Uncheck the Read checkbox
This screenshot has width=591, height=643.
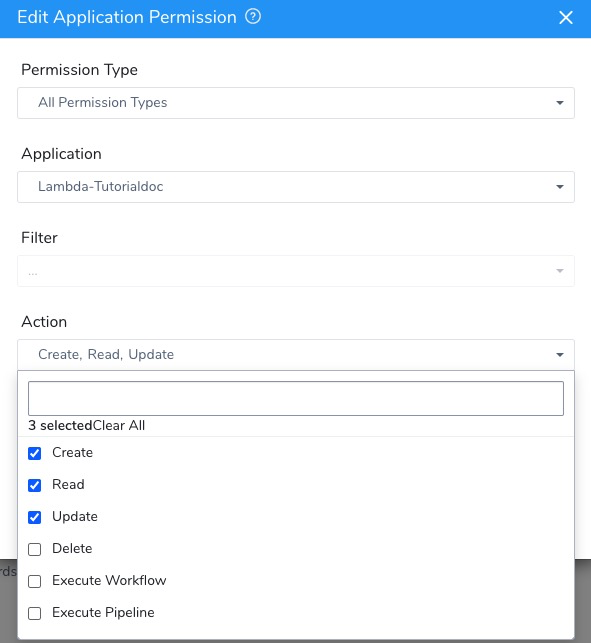coord(34,485)
